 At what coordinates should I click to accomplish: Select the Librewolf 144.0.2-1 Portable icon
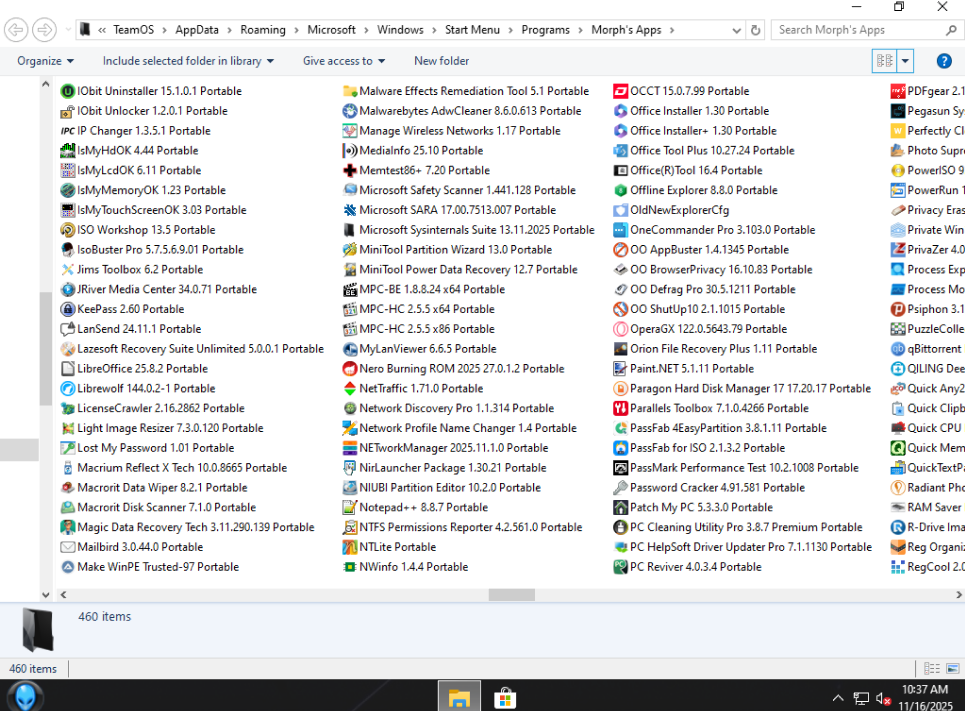coord(68,388)
